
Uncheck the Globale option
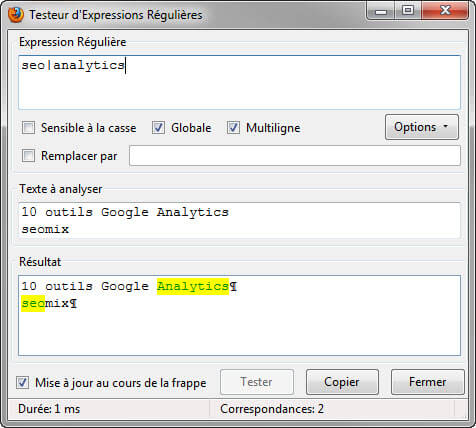coord(158,128)
